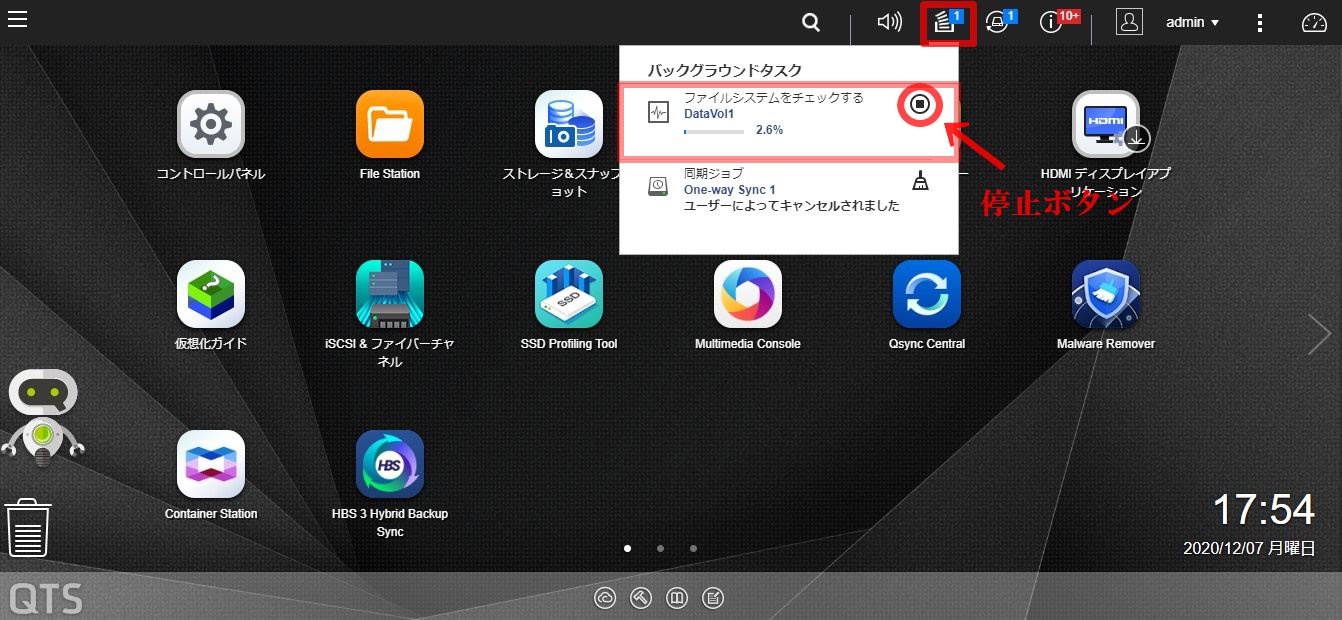Open Malware Remover
The height and width of the screenshot is (620, 1342).
click(1105, 295)
